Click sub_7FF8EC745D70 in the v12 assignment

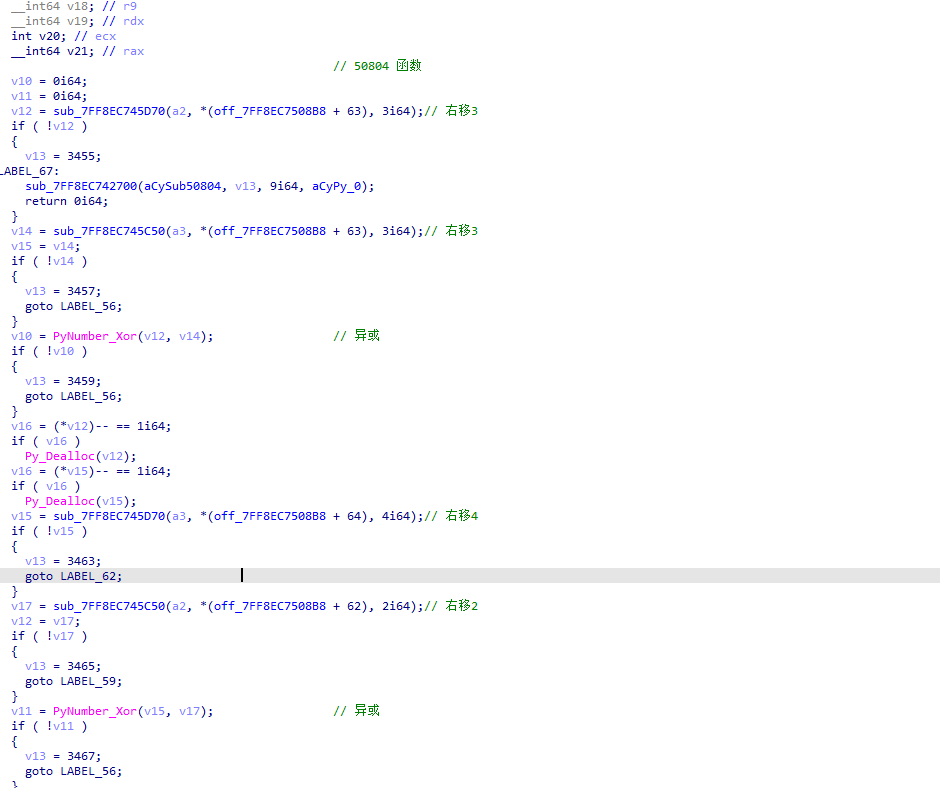(99, 111)
